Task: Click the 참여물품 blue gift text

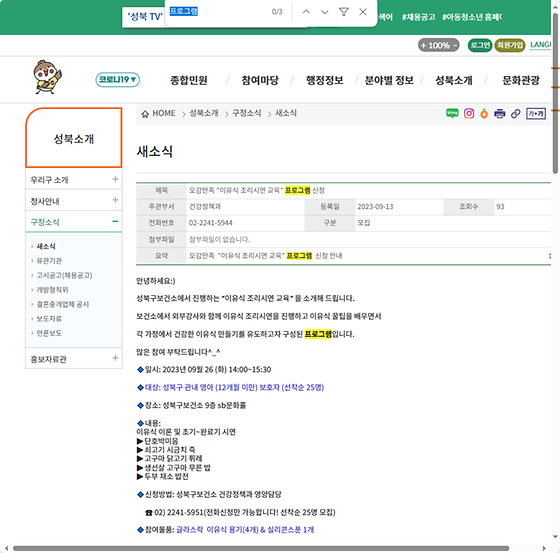Action: (245, 530)
